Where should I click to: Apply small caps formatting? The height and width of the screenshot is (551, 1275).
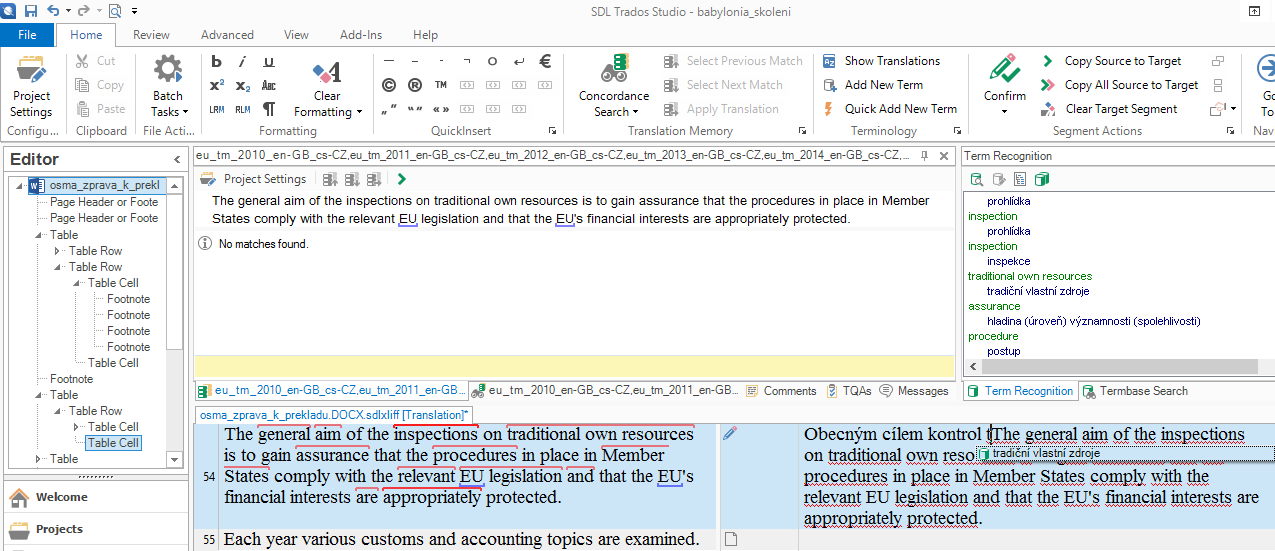269,85
